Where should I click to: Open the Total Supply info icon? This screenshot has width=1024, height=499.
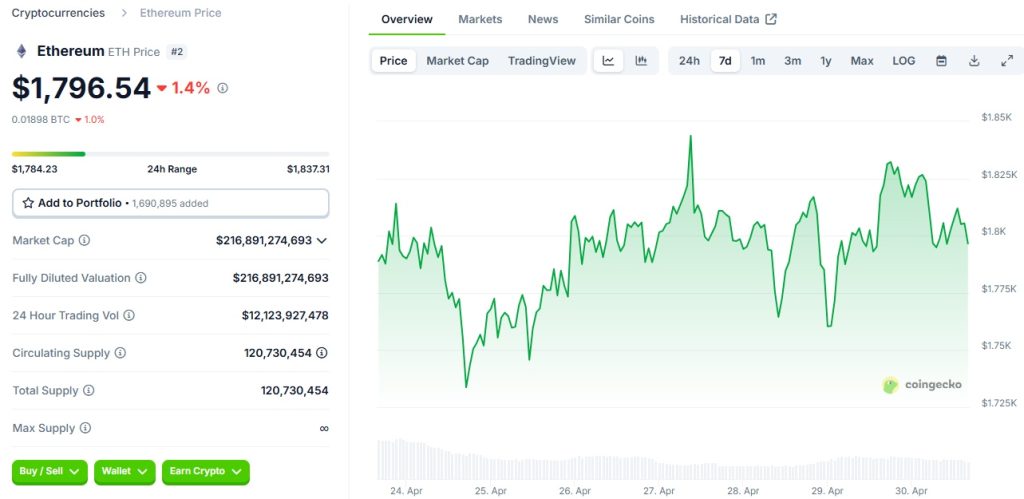89,391
